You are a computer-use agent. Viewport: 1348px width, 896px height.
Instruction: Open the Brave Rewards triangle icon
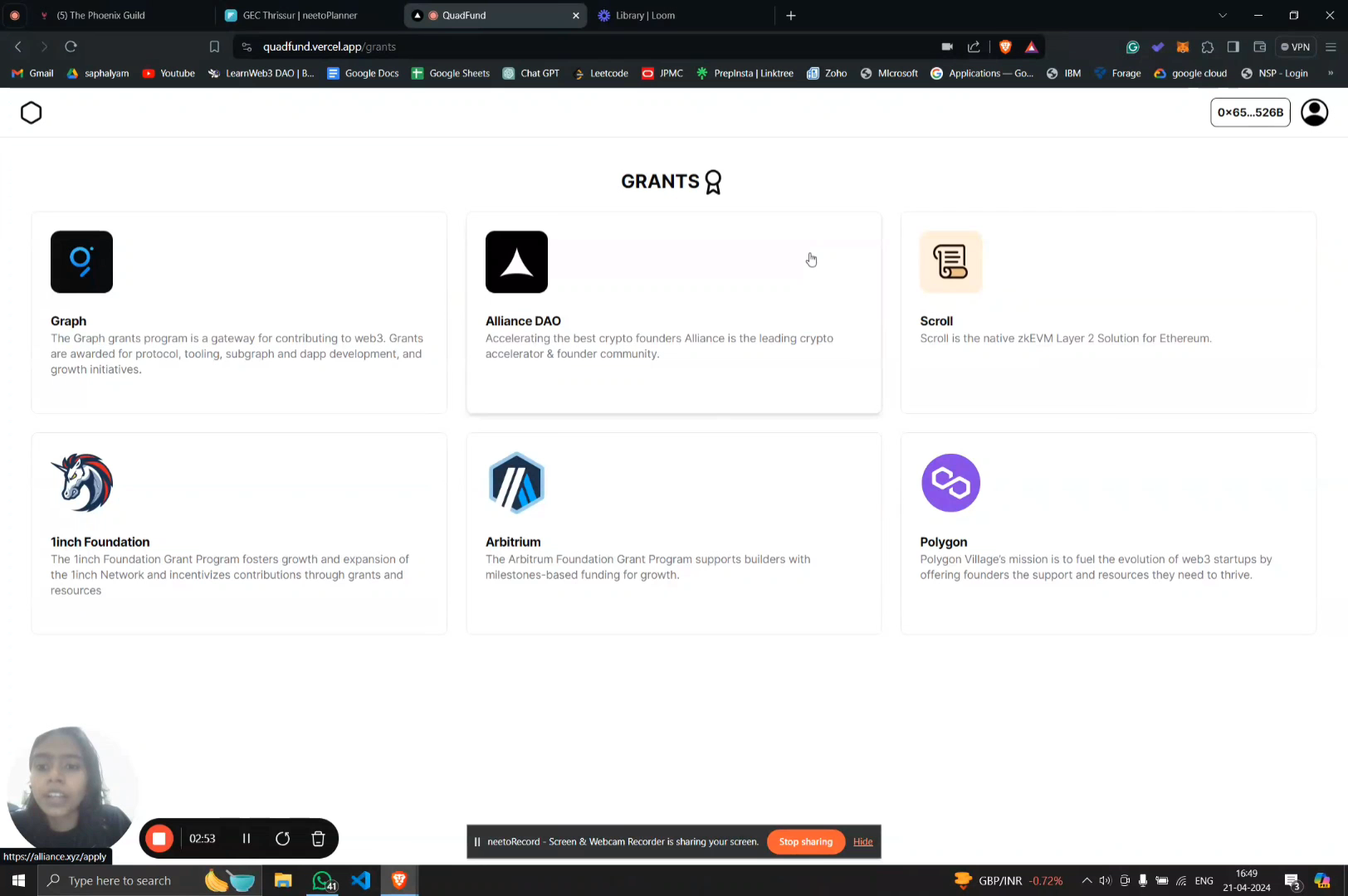(x=1031, y=46)
